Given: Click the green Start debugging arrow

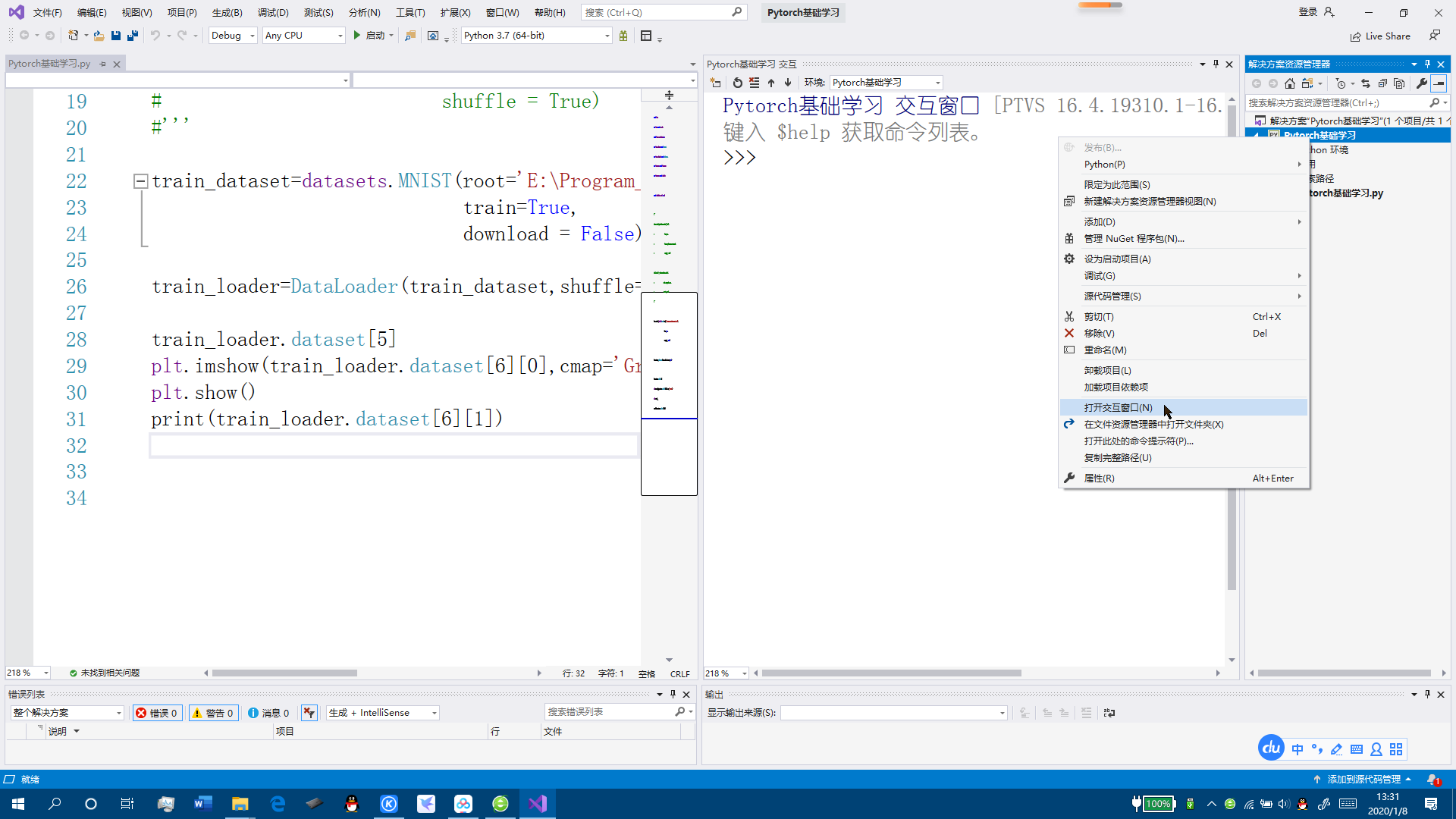Looking at the screenshot, I should (356, 36).
